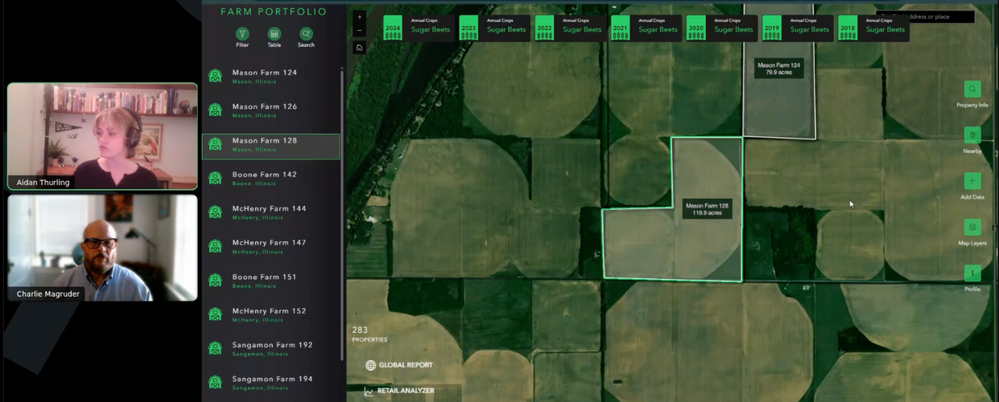
Task: Click the barn icon for McHenry Farm 144
Action: coord(215,212)
